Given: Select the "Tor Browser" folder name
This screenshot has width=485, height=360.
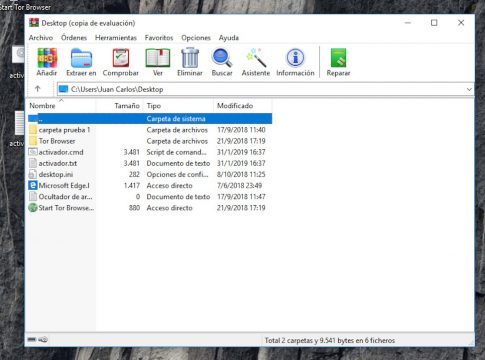Looking at the screenshot, I should (x=57, y=141).
